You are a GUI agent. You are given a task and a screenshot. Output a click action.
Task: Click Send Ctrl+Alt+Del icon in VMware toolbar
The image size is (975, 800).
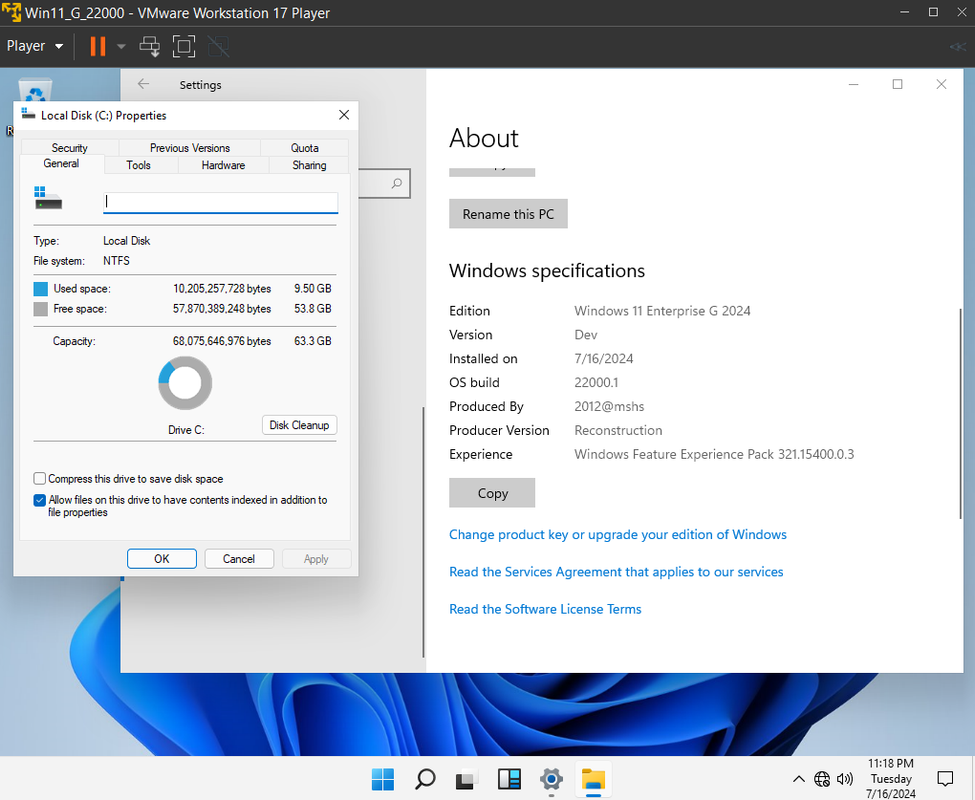pos(150,46)
